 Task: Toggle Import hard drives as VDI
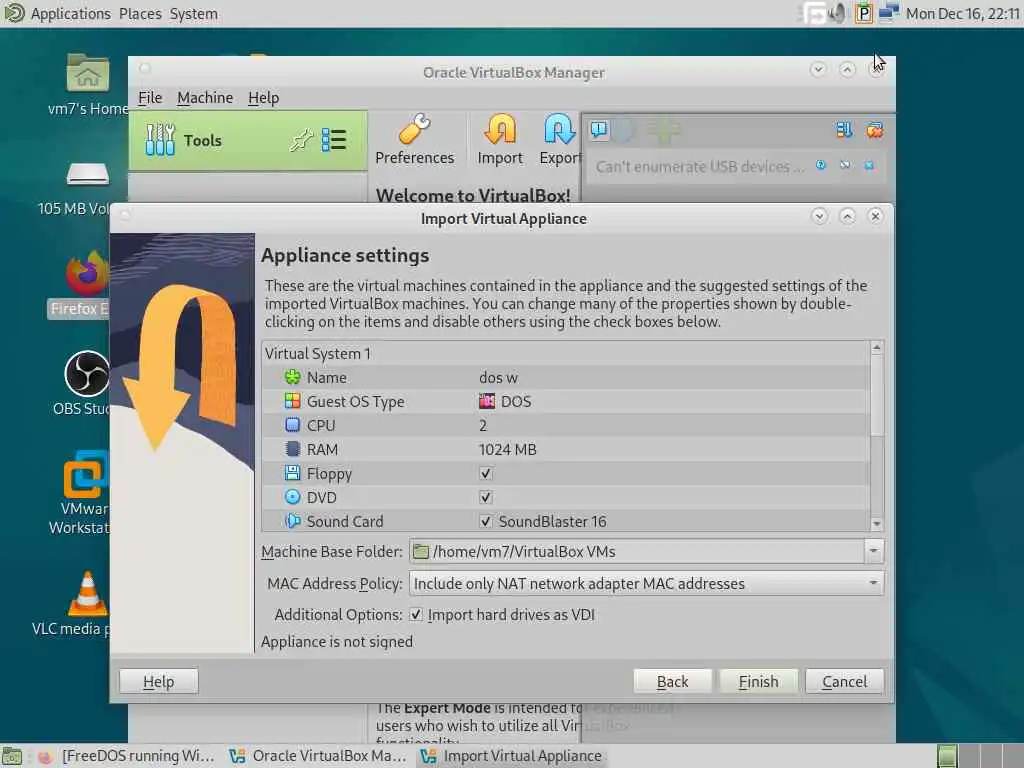coord(415,615)
